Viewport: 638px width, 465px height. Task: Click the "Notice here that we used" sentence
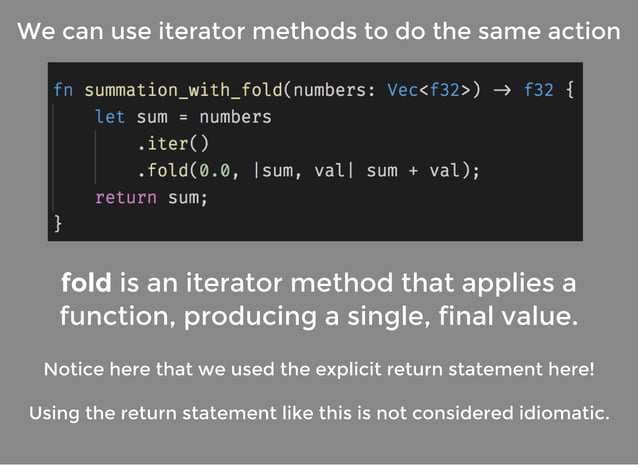pyautogui.click(x=319, y=369)
